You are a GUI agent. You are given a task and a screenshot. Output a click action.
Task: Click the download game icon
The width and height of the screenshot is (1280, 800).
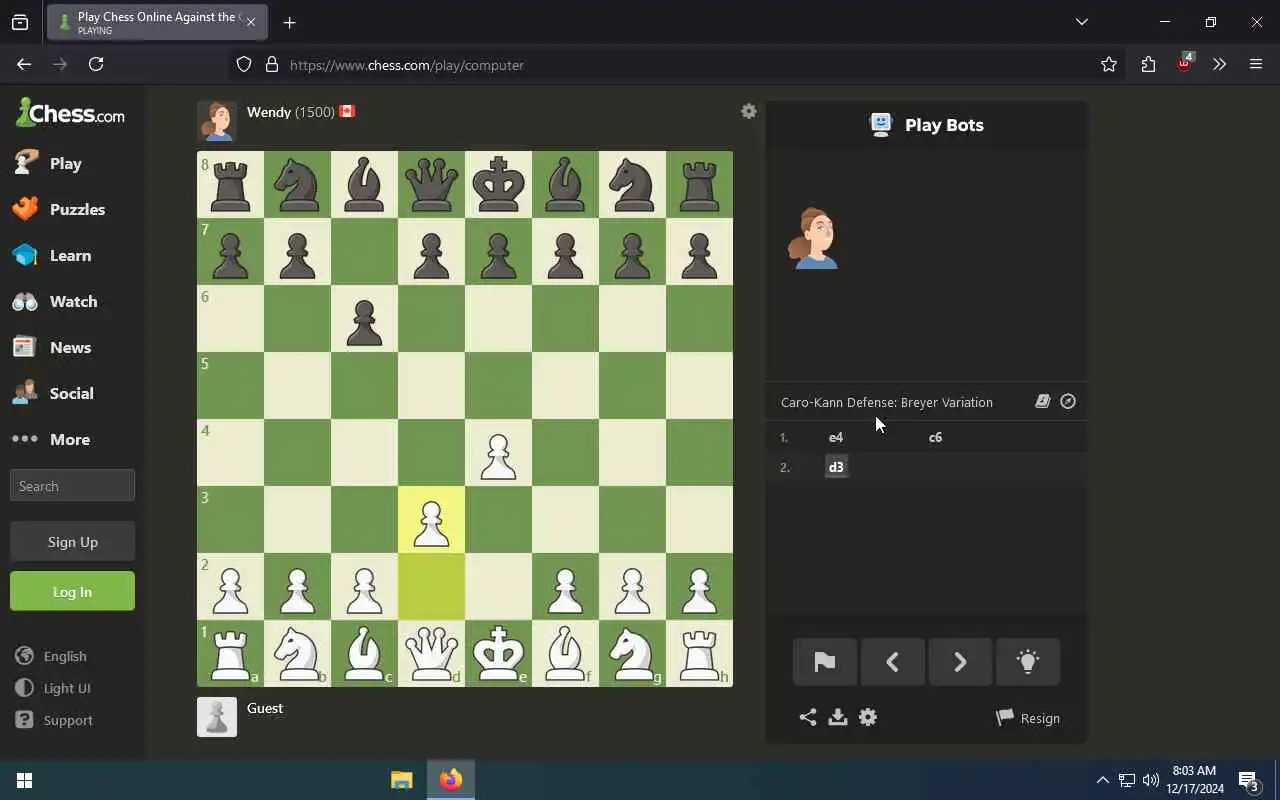coord(838,717)
